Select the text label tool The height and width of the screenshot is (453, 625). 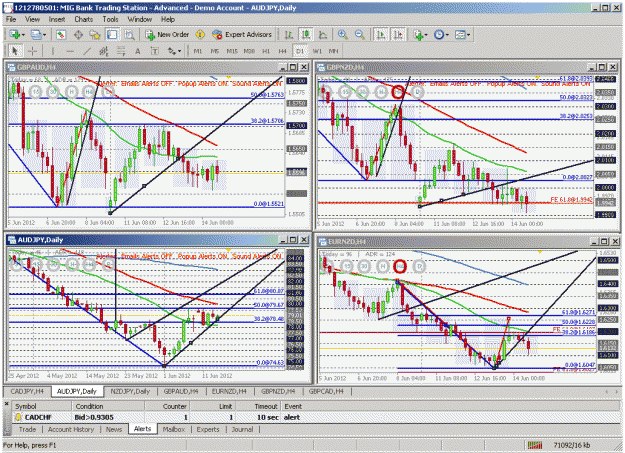pos(155,51)
